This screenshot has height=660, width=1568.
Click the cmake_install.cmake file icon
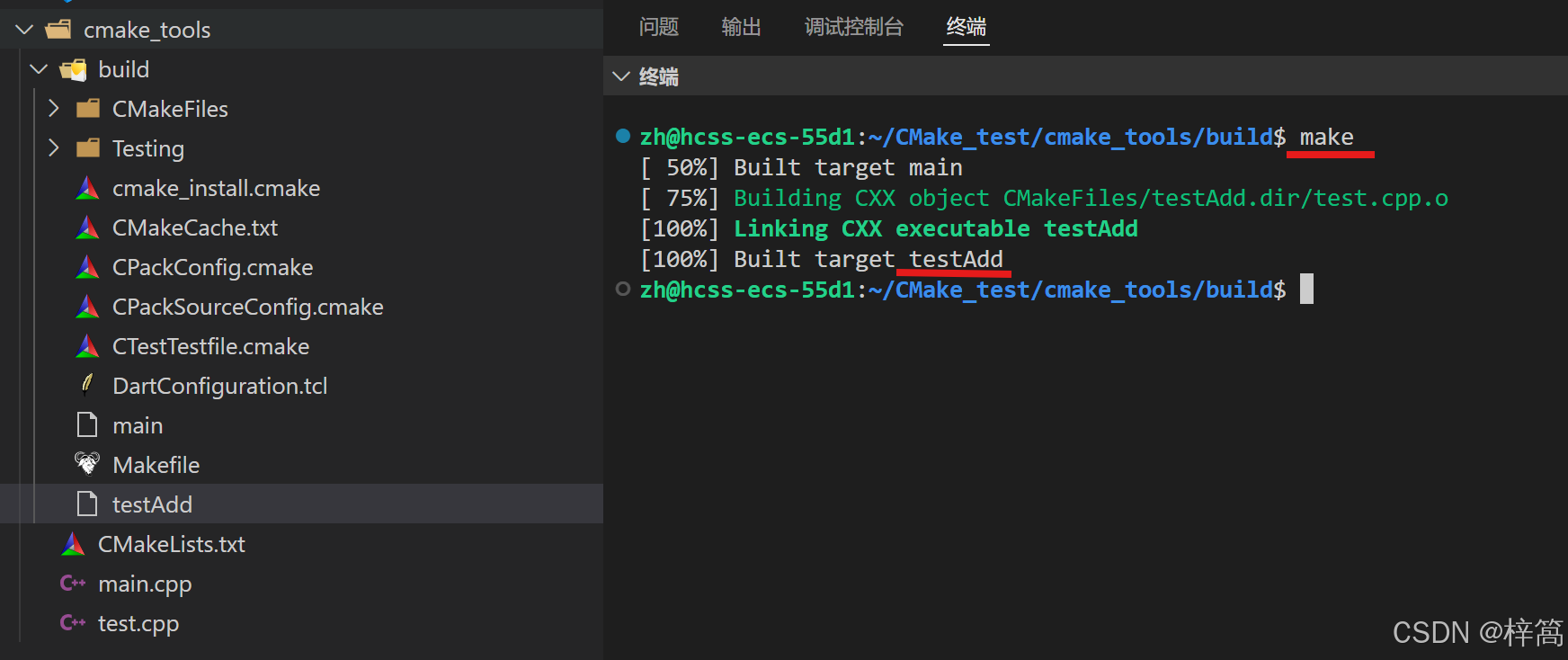coord(87,188)
